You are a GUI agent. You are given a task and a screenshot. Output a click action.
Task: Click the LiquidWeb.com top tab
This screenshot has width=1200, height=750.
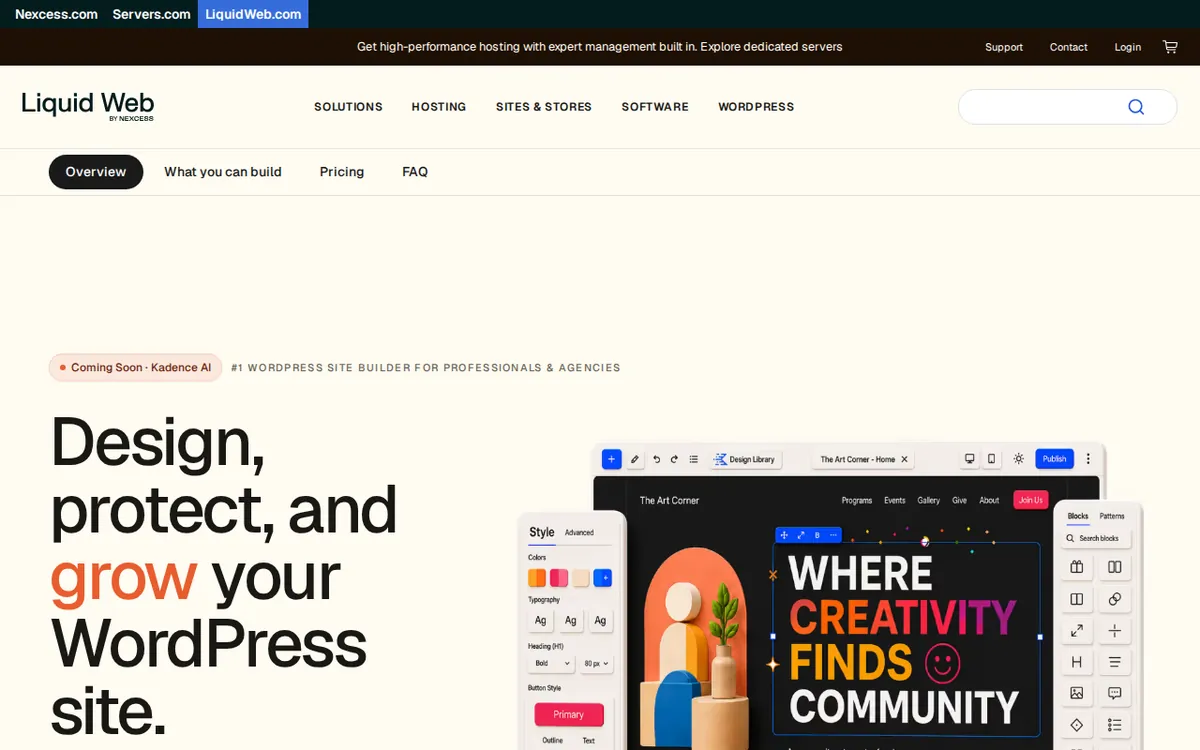pos(253,14)
